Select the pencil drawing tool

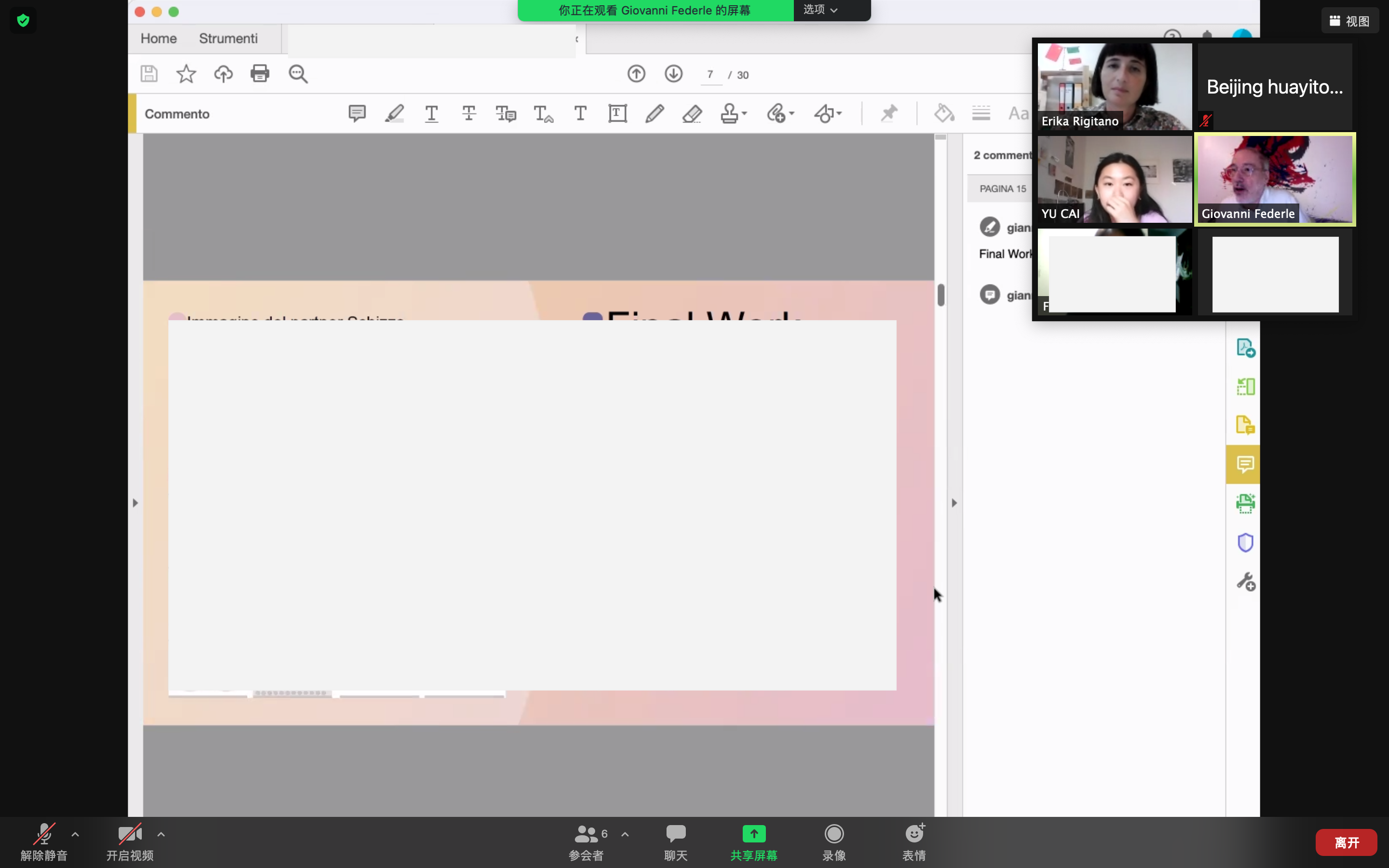(654, 113)
